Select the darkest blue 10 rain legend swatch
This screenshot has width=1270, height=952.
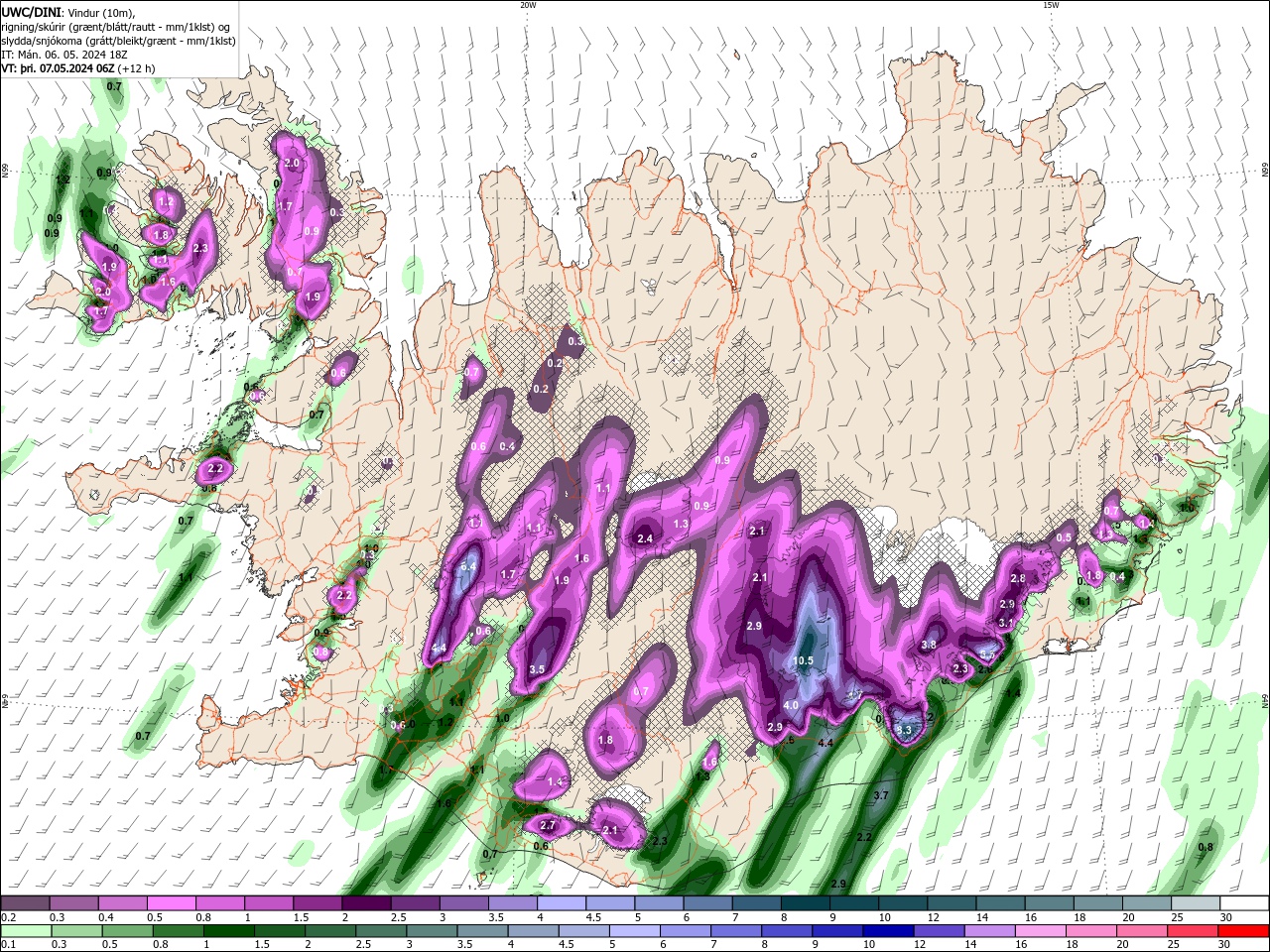coord(887,932)
